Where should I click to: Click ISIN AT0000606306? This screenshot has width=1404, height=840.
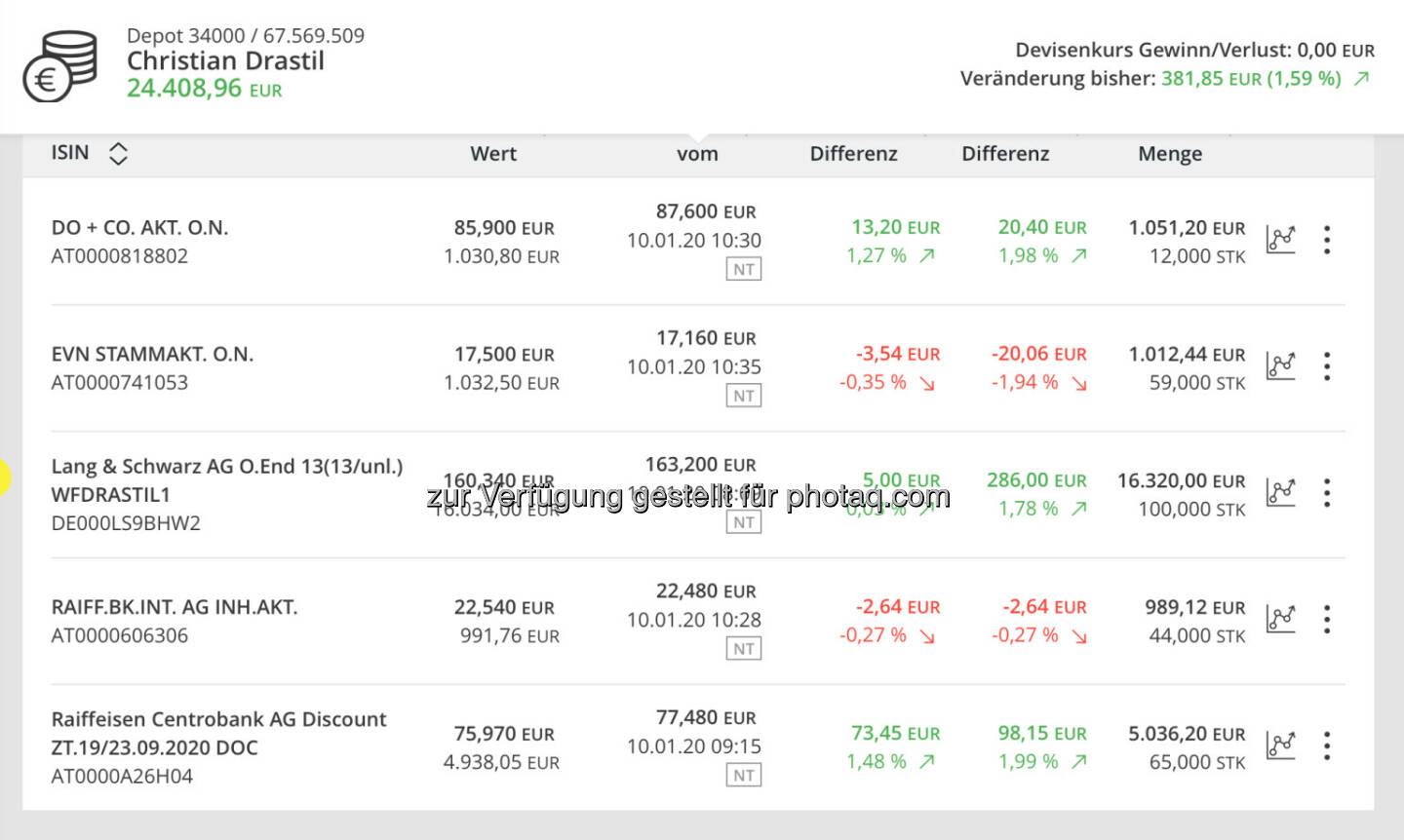pos(120,635)
